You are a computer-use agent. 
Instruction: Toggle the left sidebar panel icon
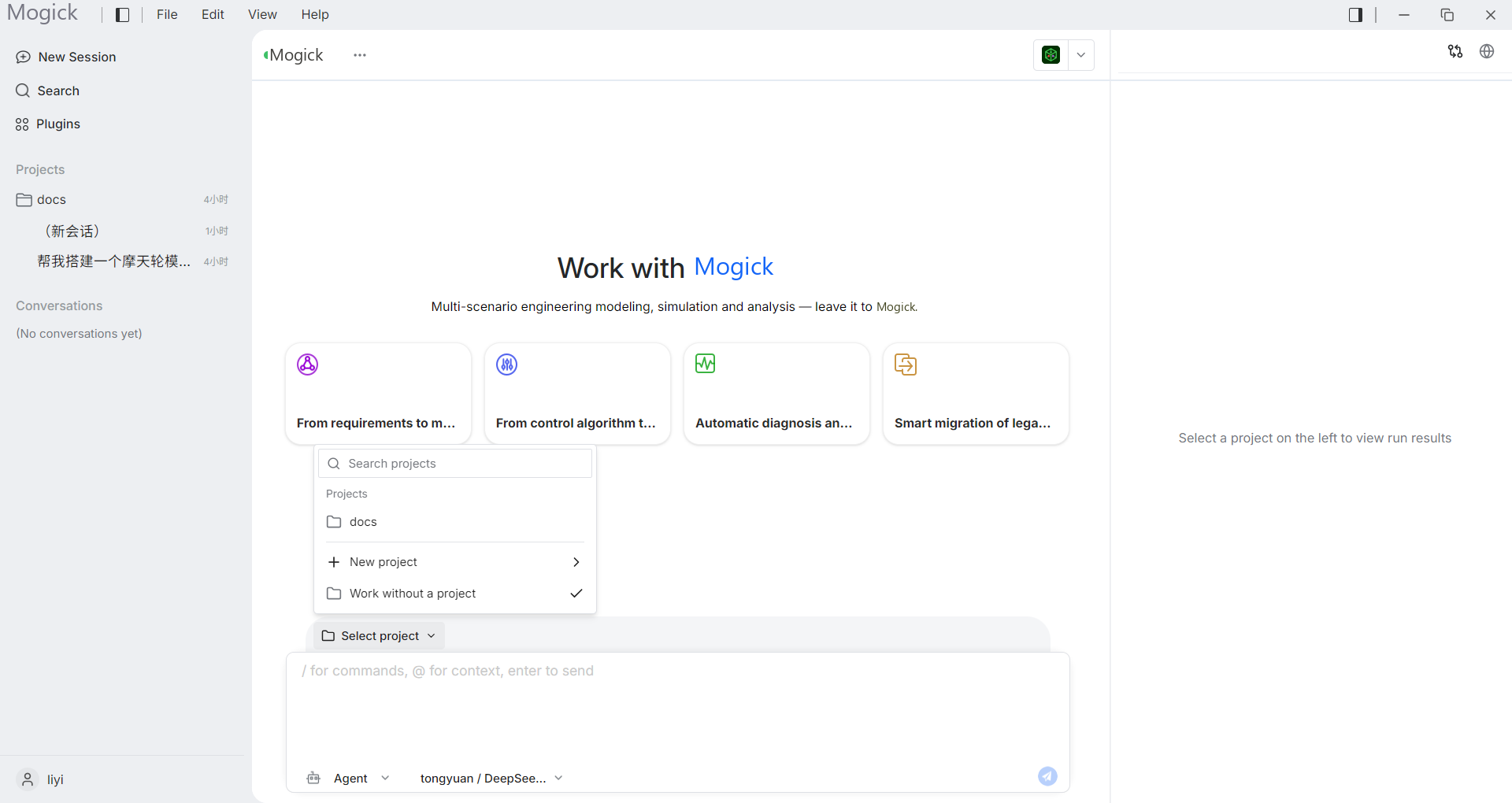point(122,15)
